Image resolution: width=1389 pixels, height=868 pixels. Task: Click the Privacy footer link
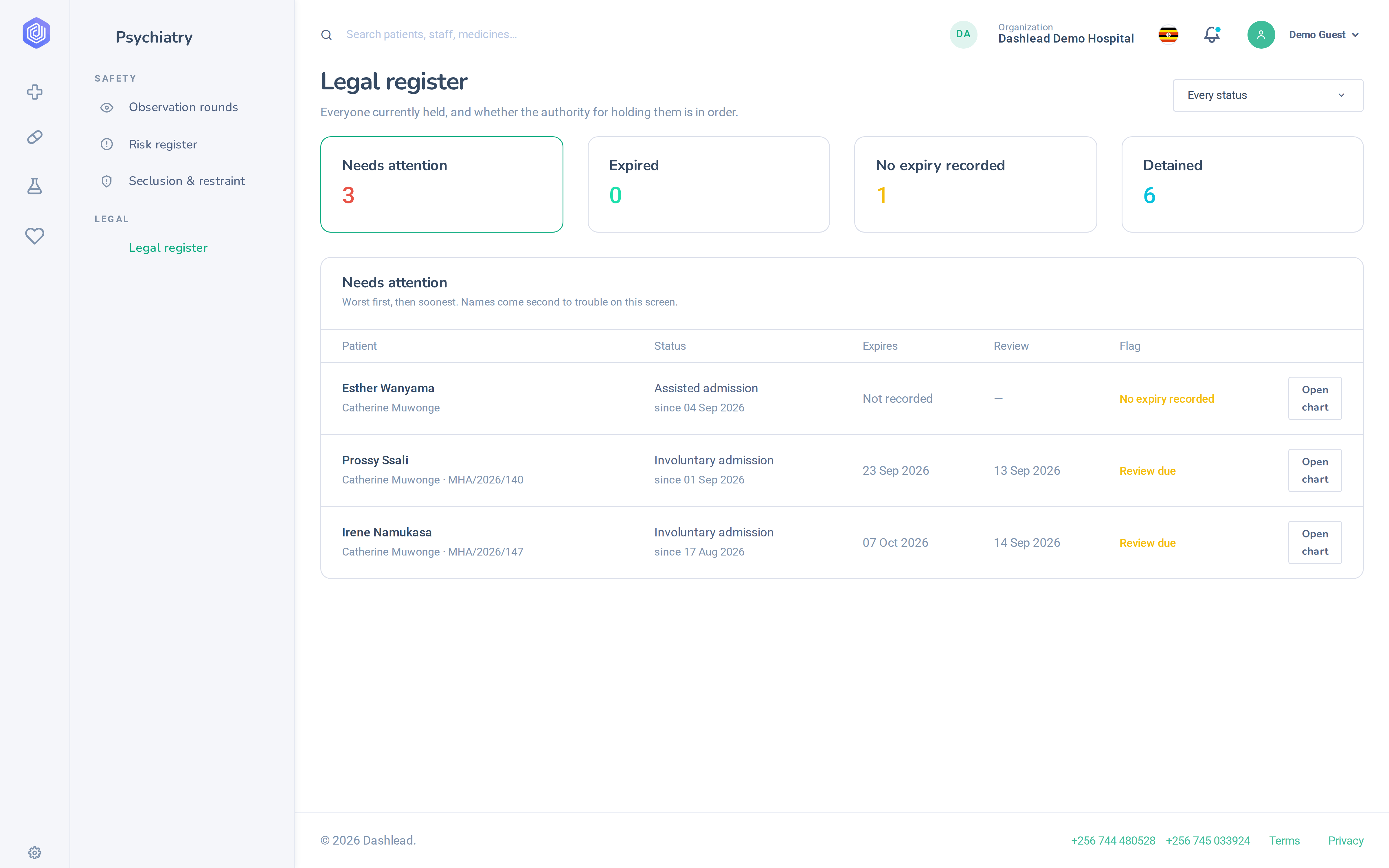(1345, 841)
